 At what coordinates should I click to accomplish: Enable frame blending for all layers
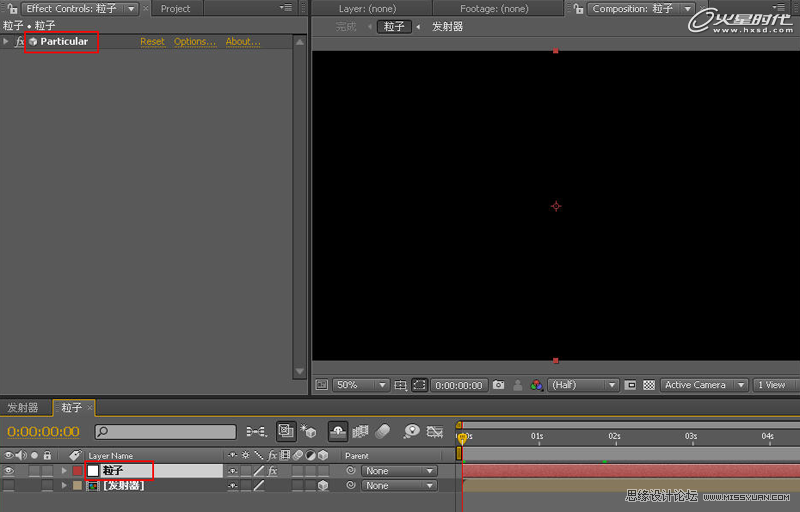coord(361,431)
